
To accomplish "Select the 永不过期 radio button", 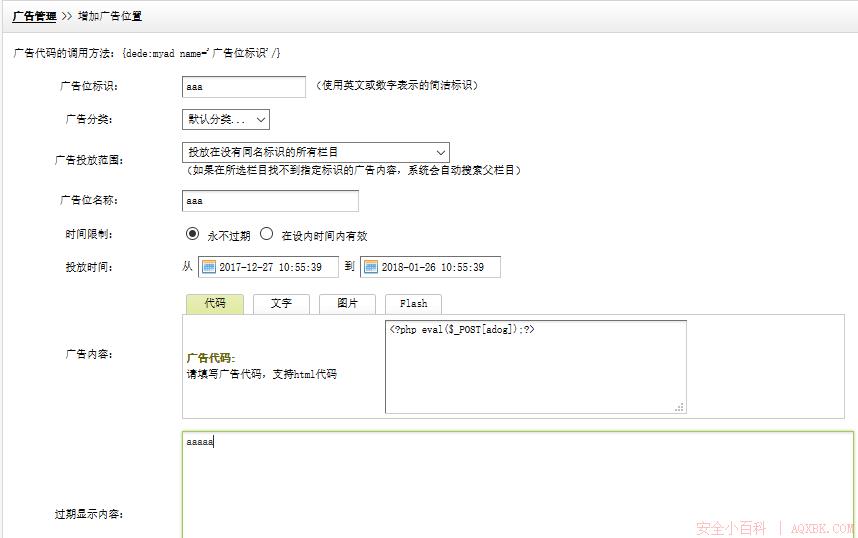I will tap(192, 234).
